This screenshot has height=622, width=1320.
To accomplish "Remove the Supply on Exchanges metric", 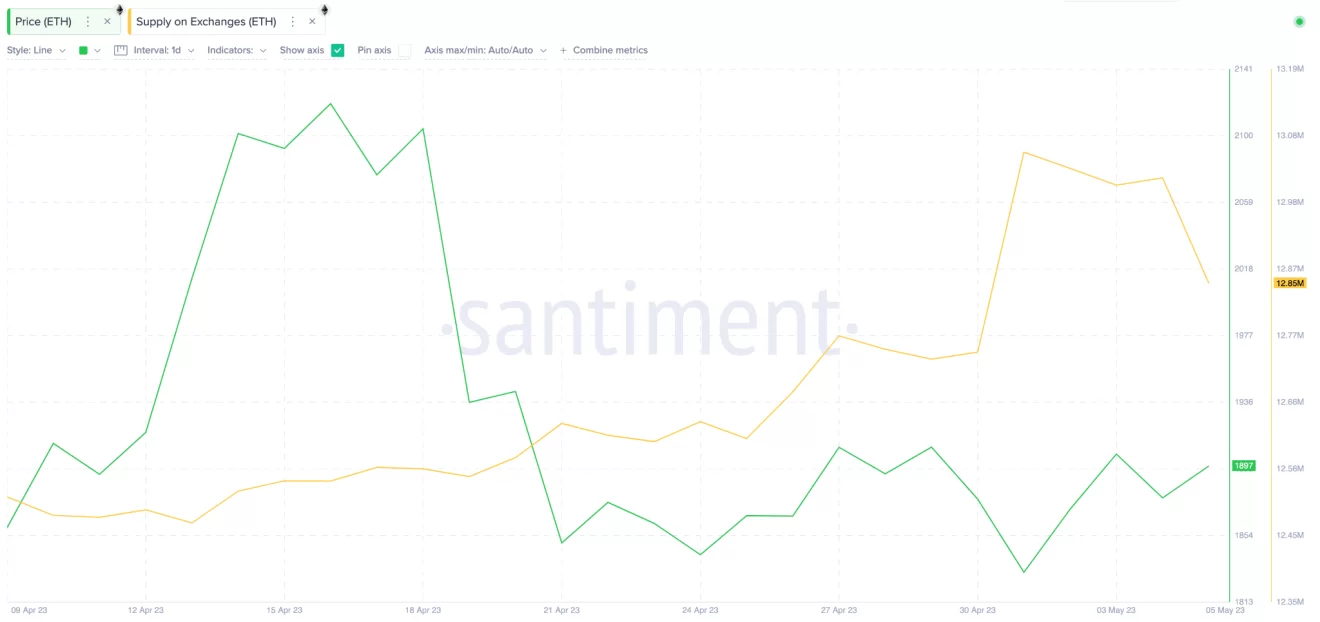I will tap(312, 22).
